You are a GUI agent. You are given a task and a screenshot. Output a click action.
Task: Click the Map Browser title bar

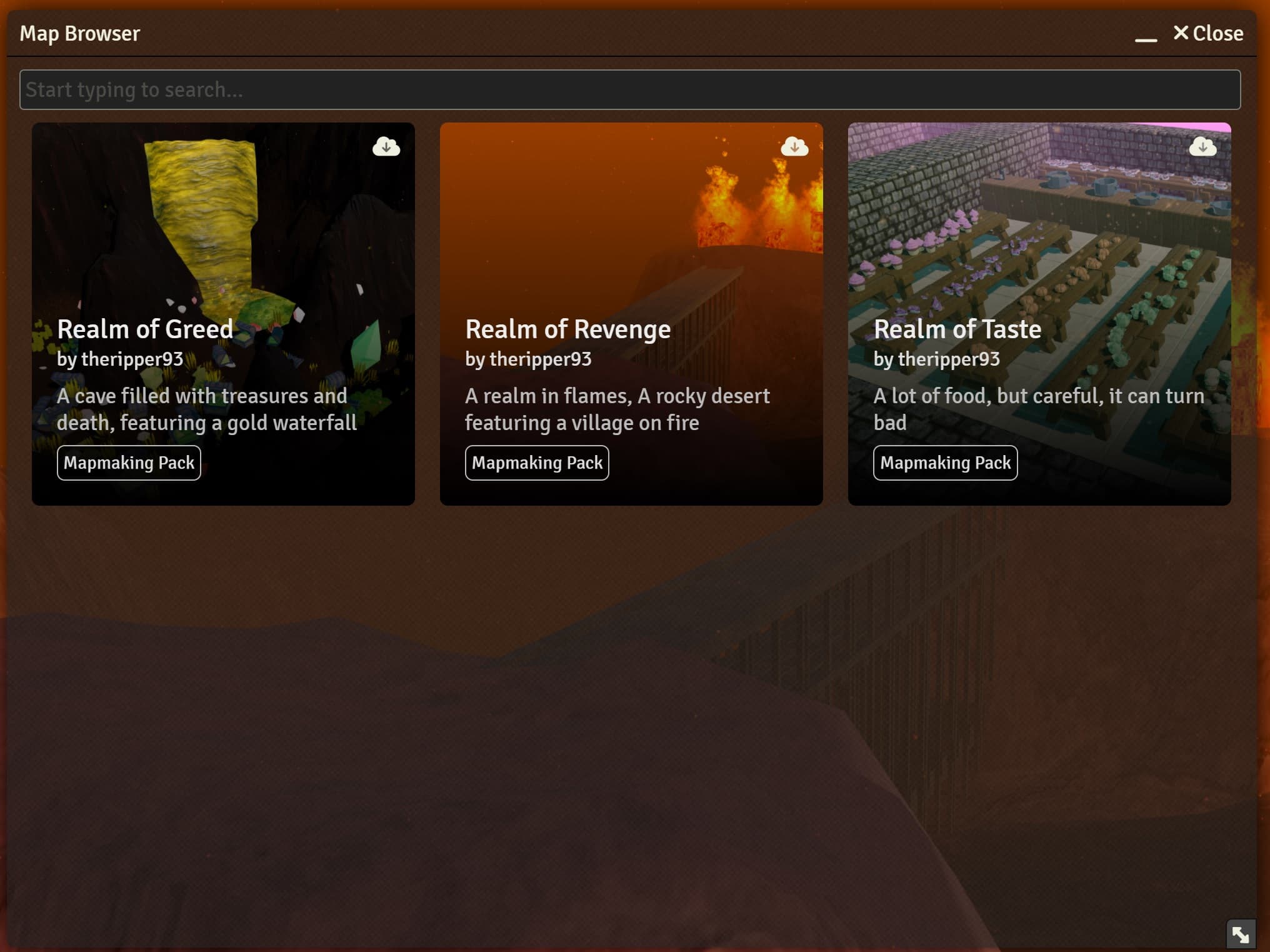tap(562, 33)
